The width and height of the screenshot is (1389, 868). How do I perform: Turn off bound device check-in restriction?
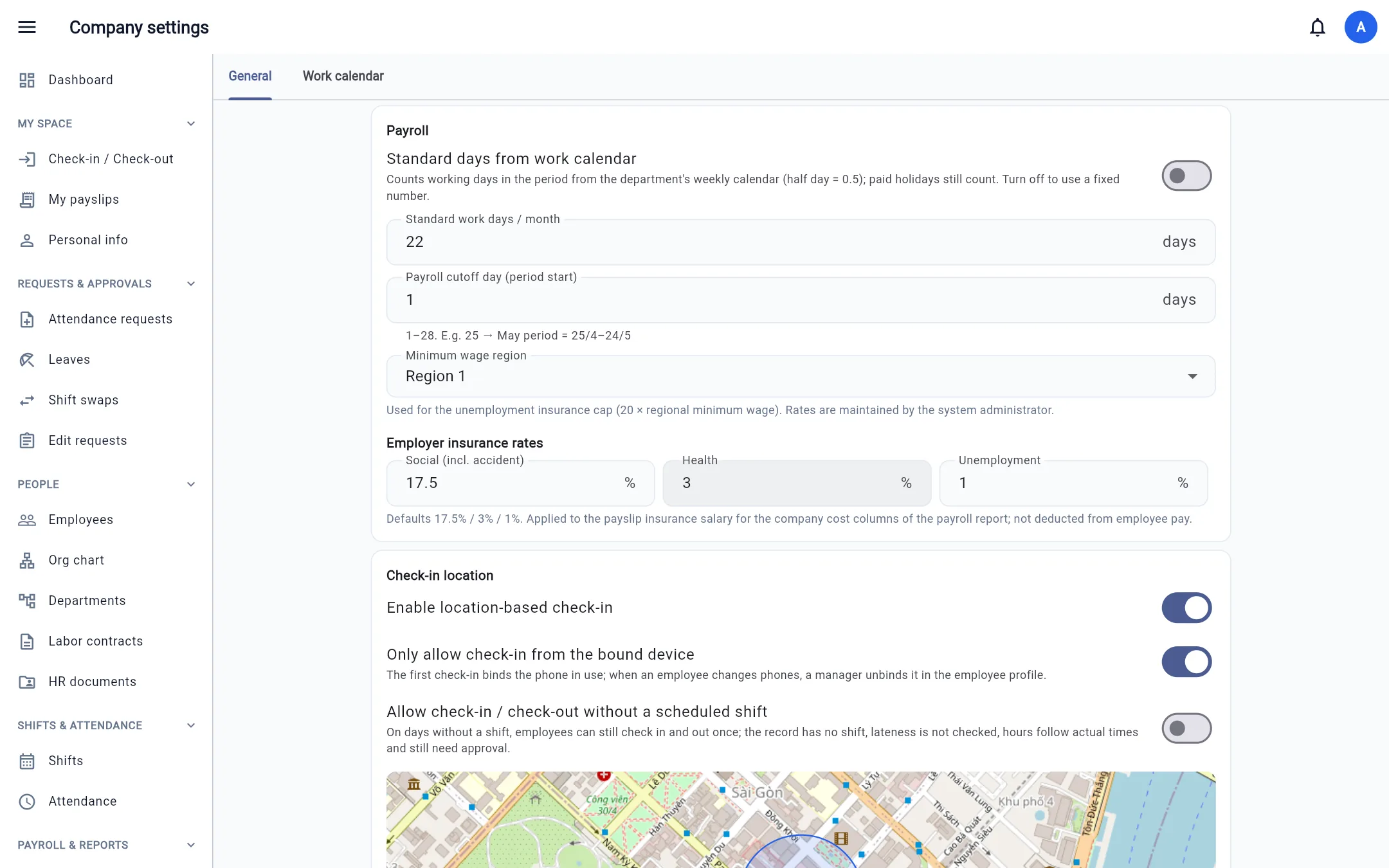click(x=1186, y=662)
